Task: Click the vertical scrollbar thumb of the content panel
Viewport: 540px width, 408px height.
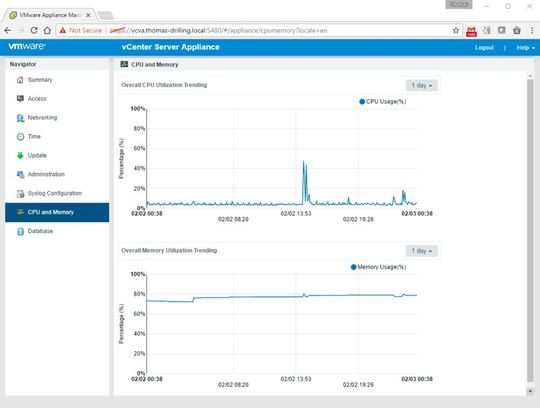Action: [x=530, y=231]
